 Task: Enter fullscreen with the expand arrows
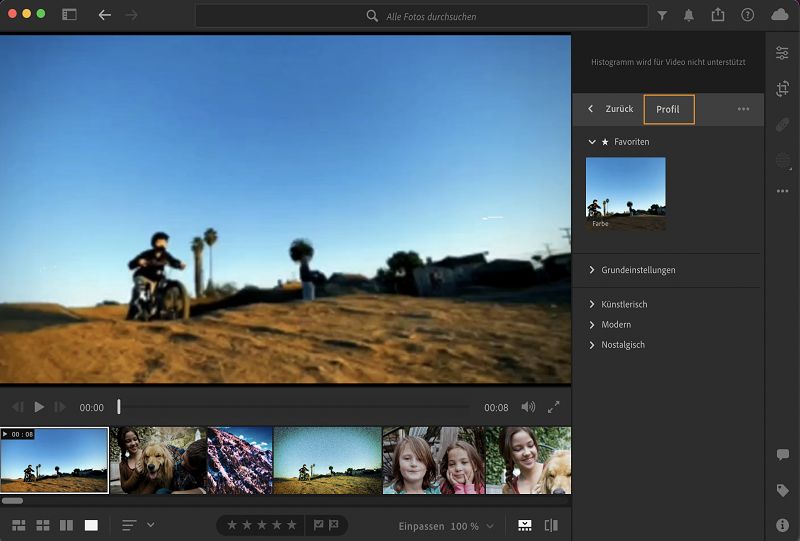pos(554,407)
